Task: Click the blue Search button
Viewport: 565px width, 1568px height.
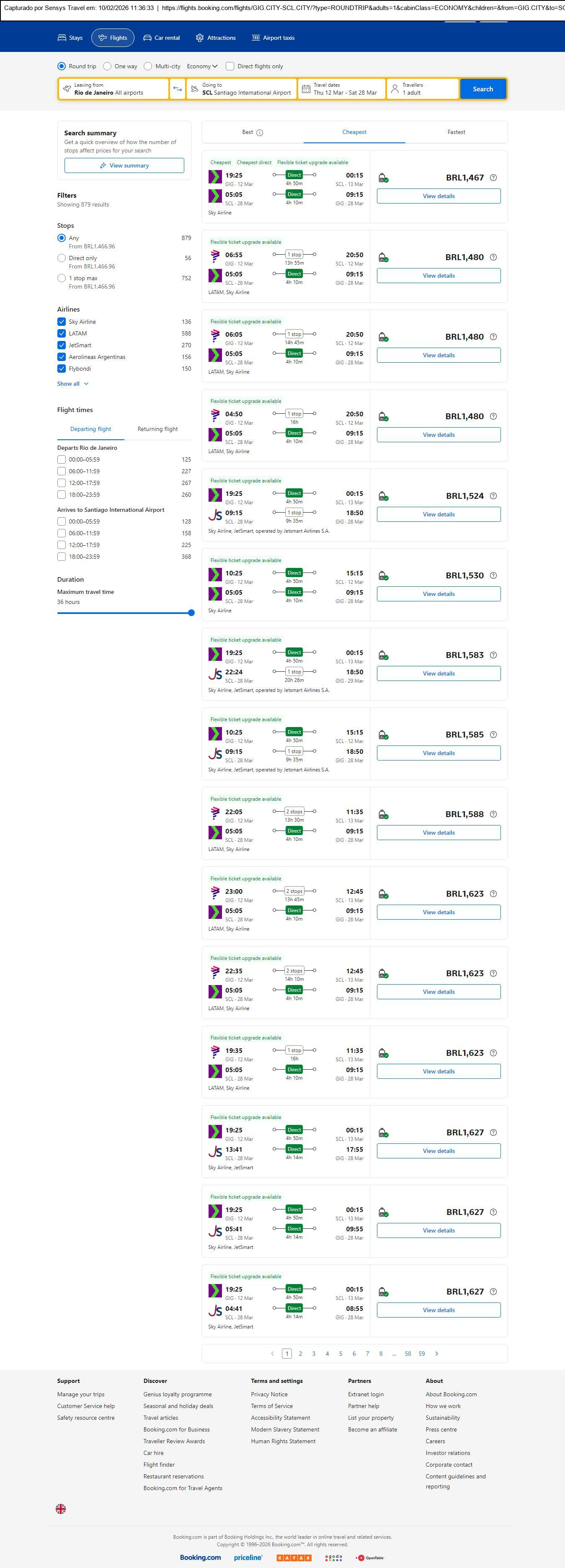Action: click(x=483, y=89)
